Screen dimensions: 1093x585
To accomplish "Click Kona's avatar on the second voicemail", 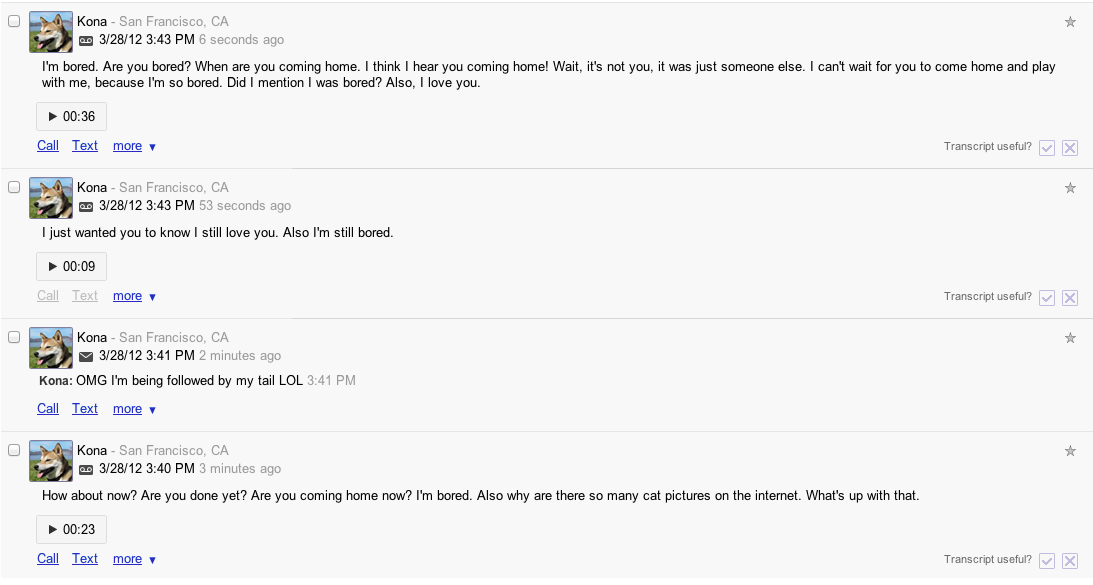I will pyautogui.click(x=51, y=198).
